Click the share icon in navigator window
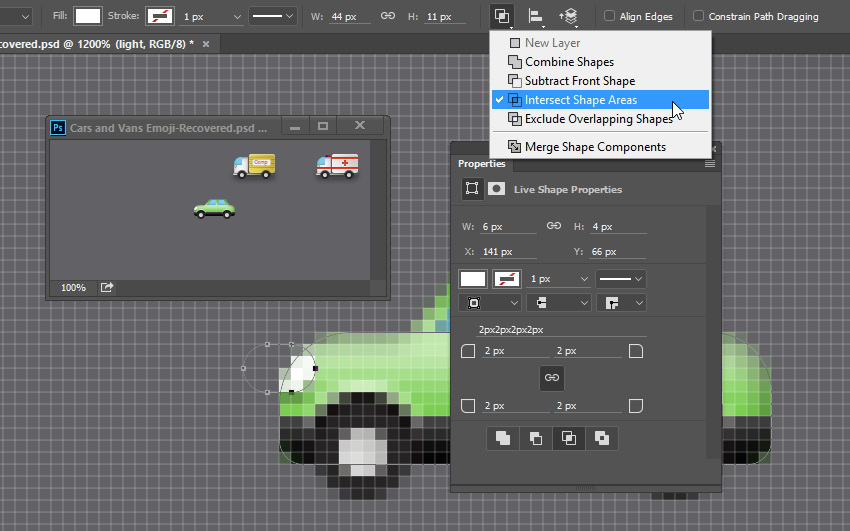Image resolution: width=850 pixels, height=531 pixels. [x=107, y=287]
